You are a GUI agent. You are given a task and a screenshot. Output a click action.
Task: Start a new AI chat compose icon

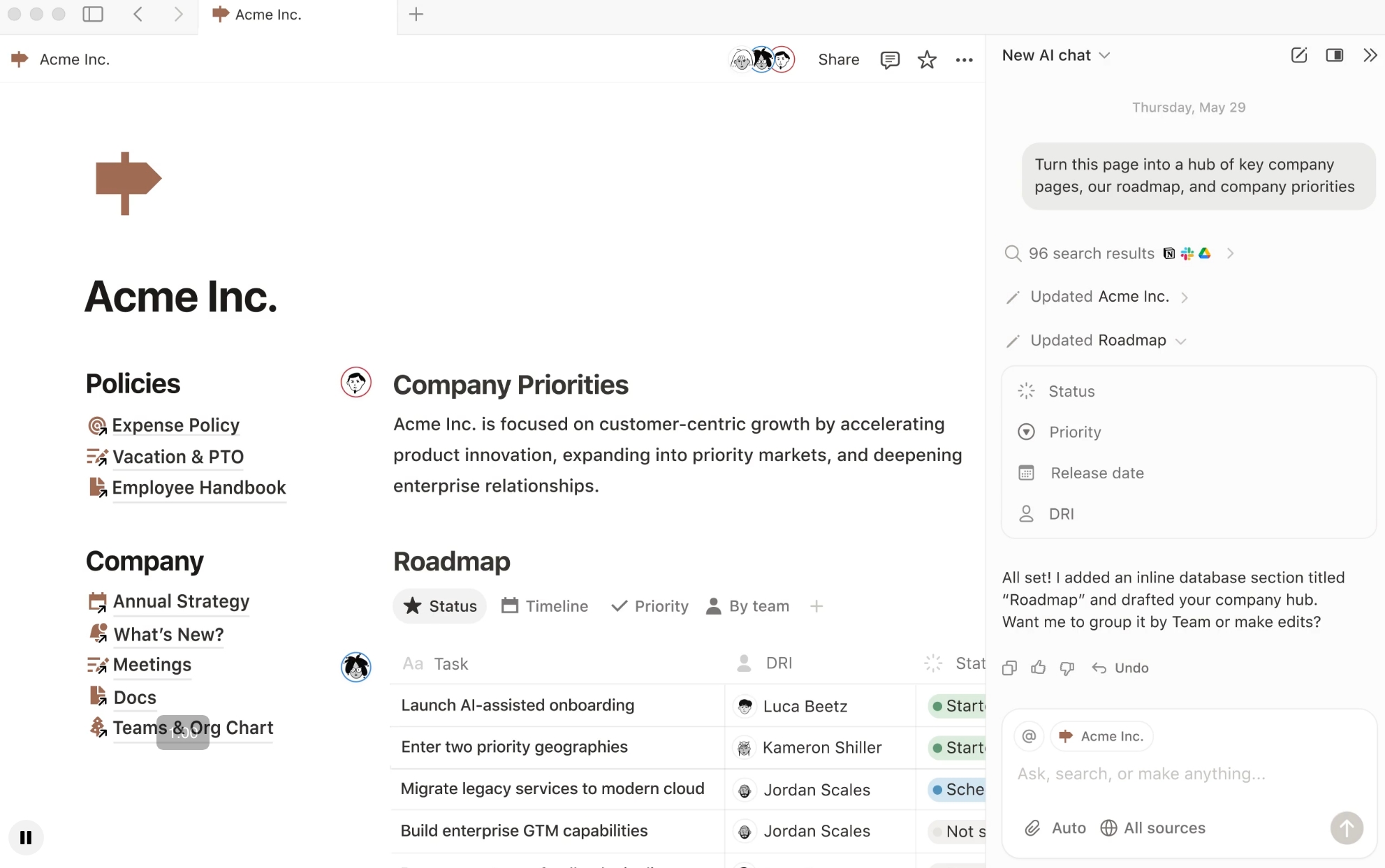tap(1299, 55)
